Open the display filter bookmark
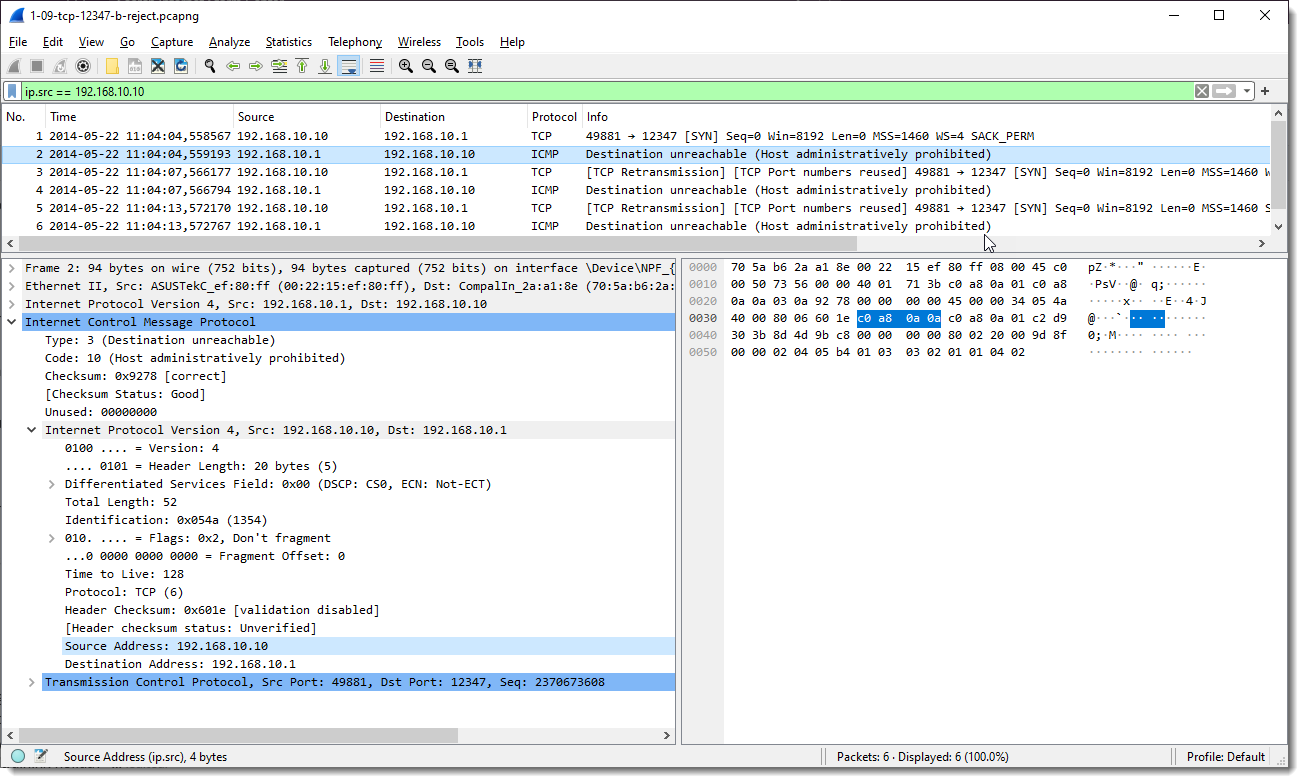This screenshot has width=1304, height=783. (x=13, y=91)
